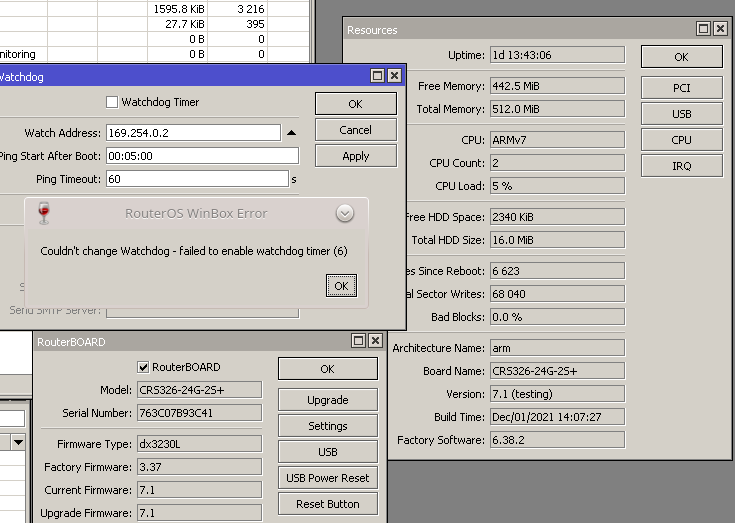735x523 pixels.
Task: Click OK in the Watchdog window
Action: (356, 104)
